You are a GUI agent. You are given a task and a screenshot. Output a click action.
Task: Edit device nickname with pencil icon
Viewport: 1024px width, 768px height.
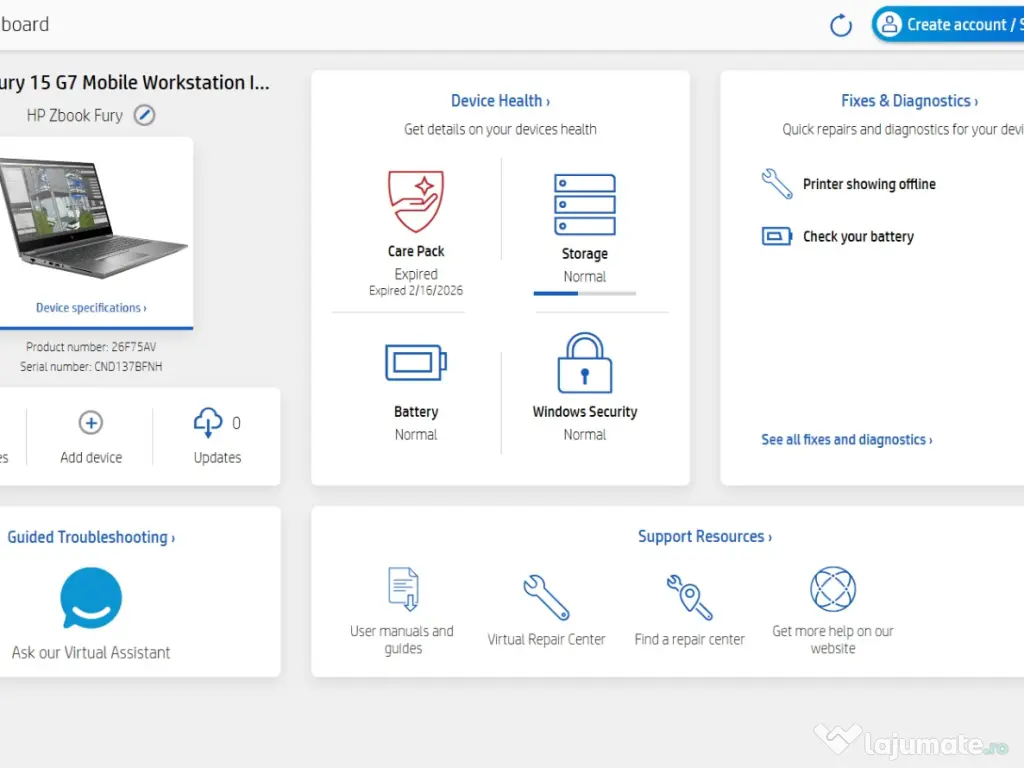click(145, 115)
